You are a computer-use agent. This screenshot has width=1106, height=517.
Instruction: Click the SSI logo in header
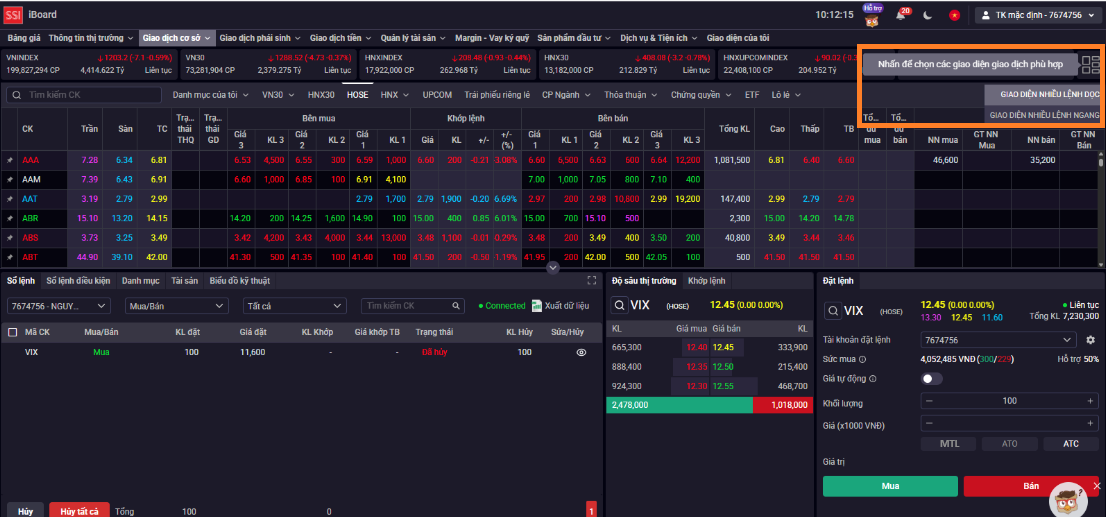[13, 14]
